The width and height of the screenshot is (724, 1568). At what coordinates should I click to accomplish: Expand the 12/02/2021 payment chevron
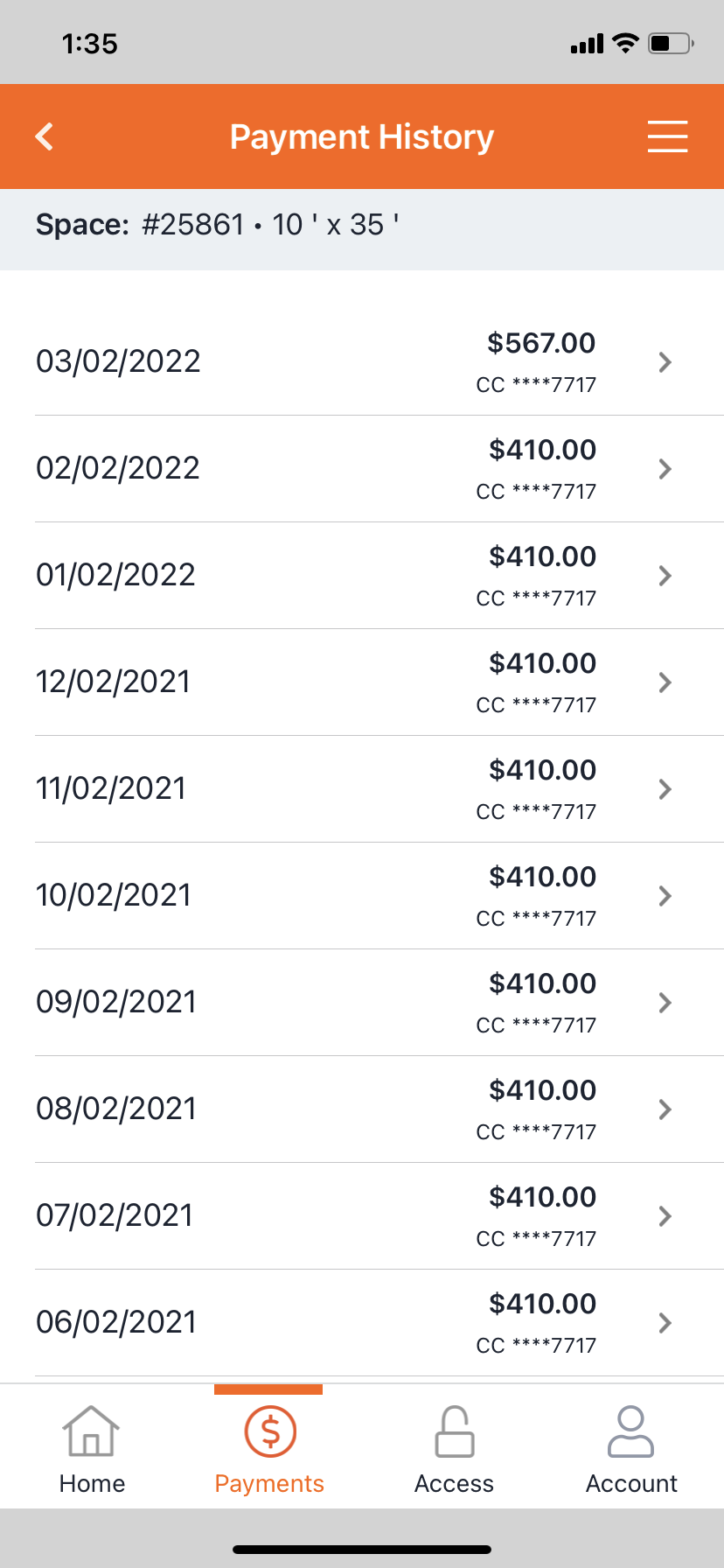click(665, 682)
